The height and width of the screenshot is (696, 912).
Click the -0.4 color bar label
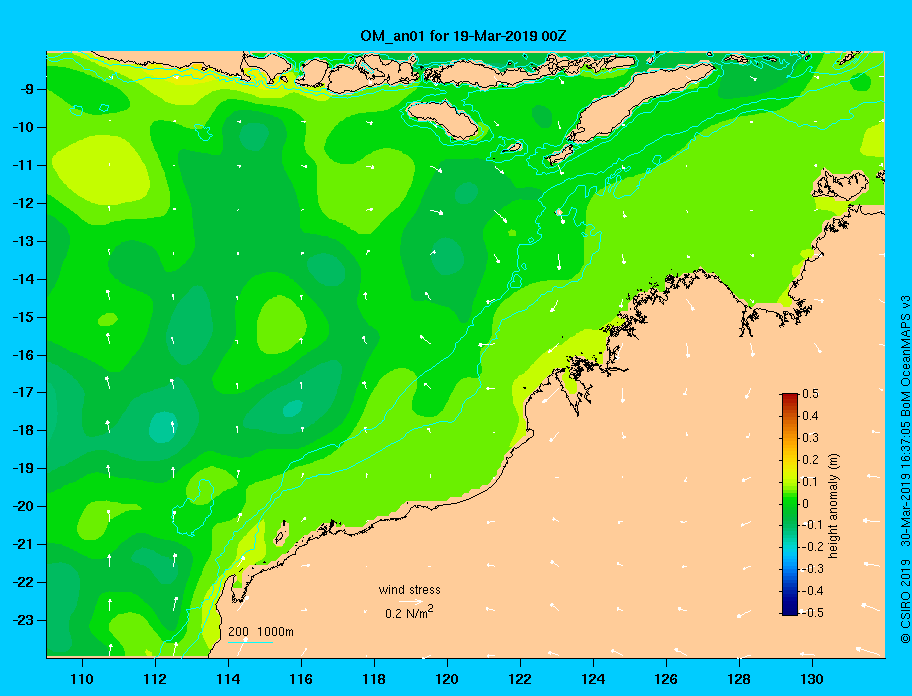point(812,591)
